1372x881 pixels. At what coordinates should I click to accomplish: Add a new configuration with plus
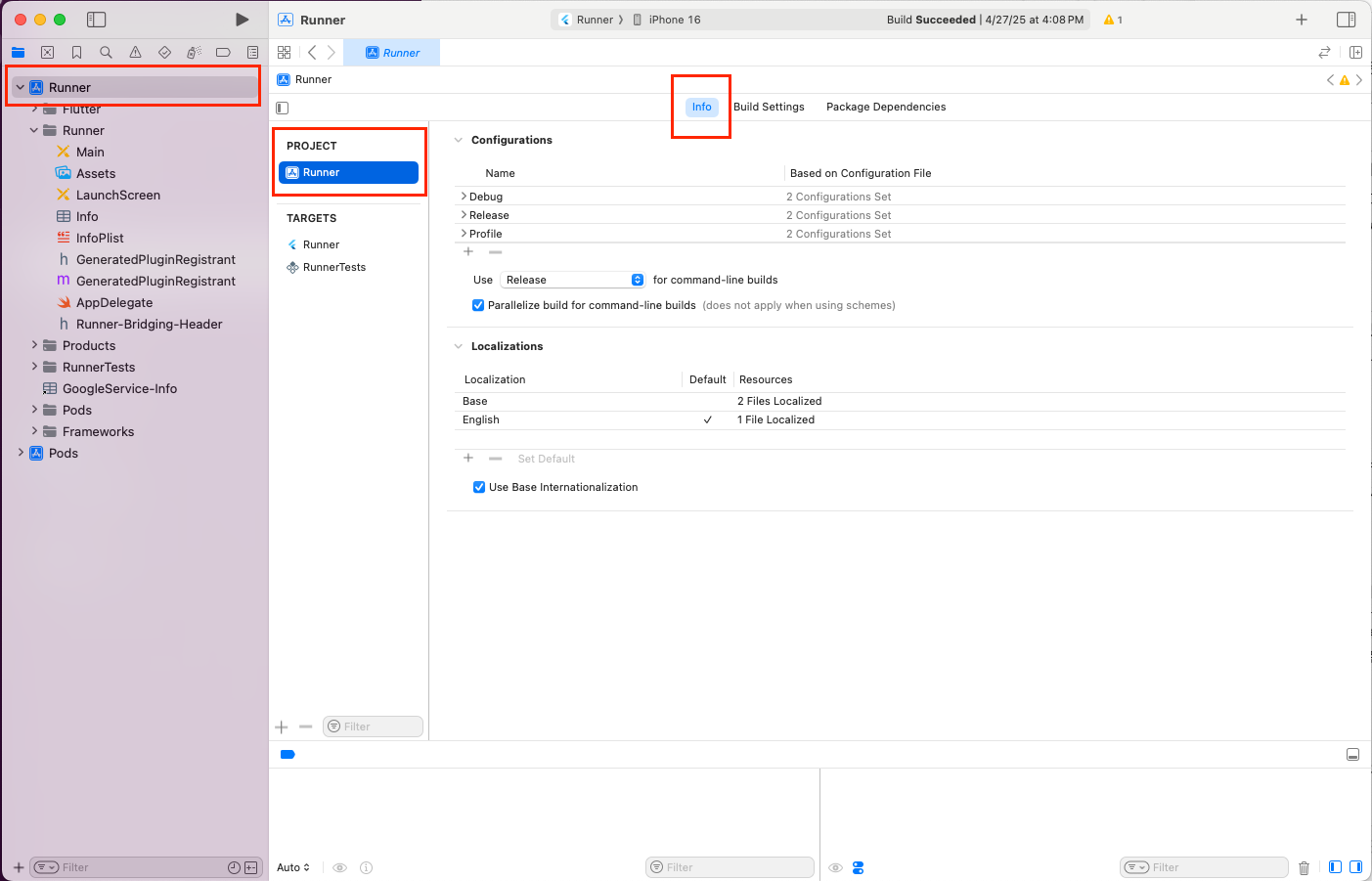[468, 251]
